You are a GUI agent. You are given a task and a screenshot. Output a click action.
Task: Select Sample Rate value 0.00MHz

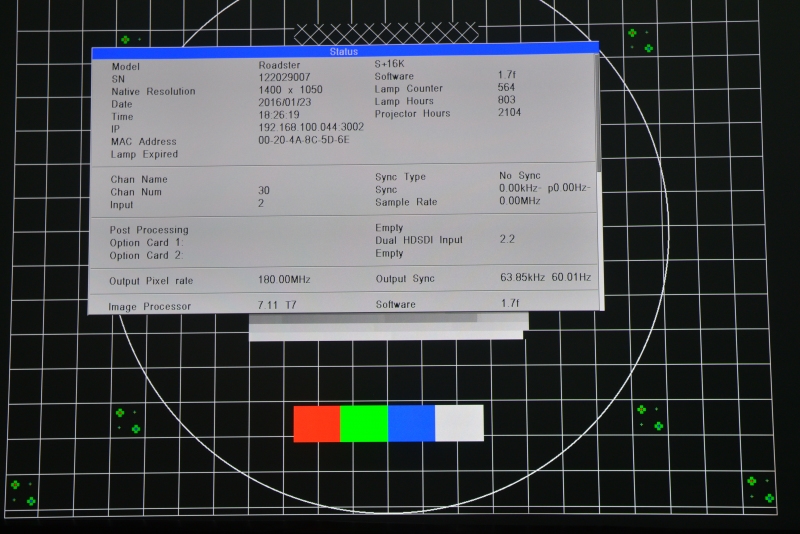tap(520, 201)
